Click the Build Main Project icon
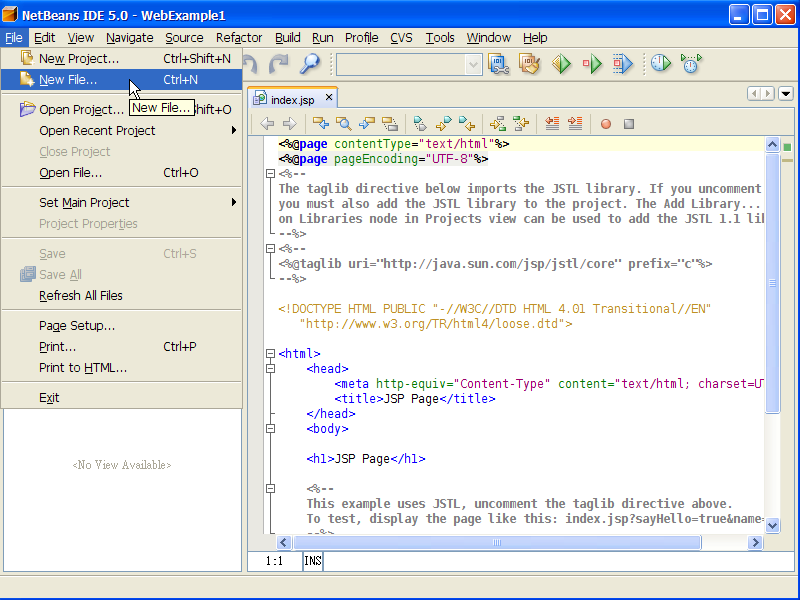 (498, 64)
